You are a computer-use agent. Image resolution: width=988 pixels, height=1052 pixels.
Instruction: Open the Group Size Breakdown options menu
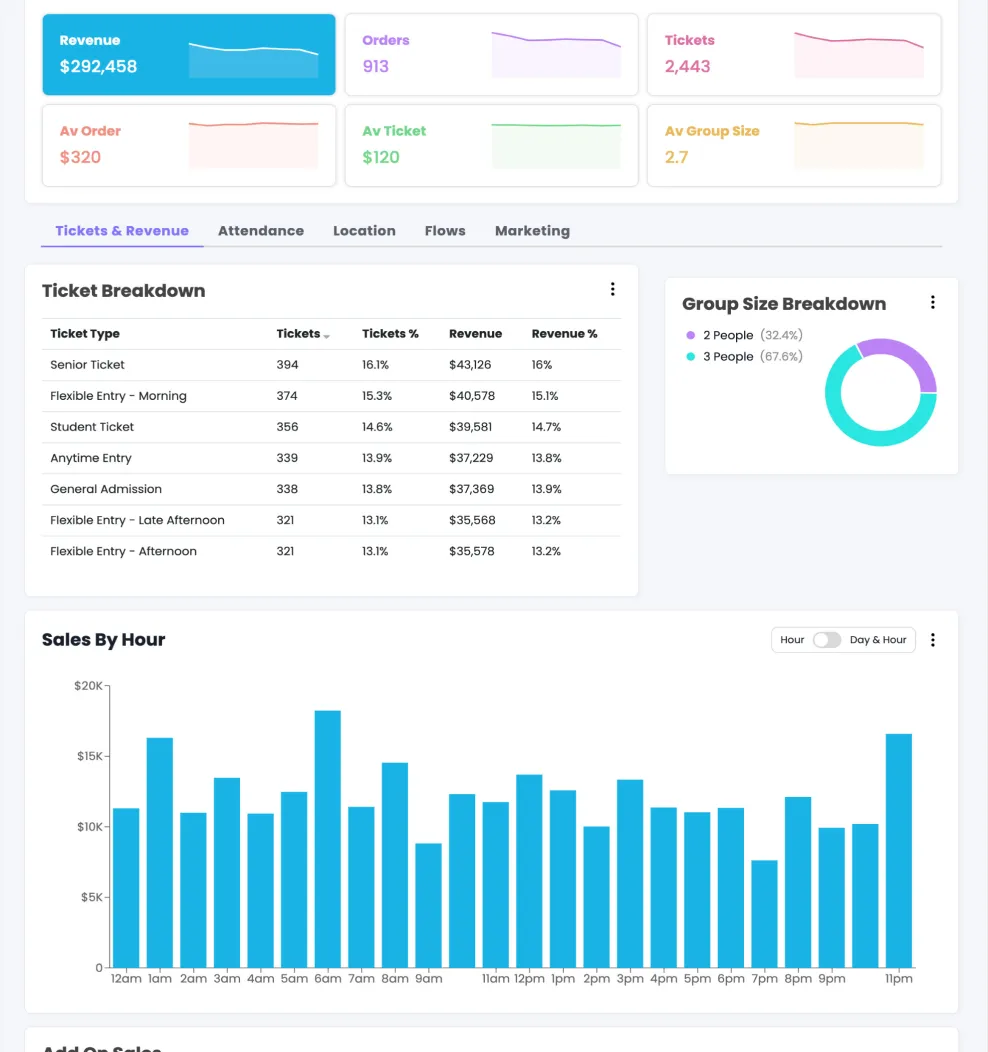pyautogui.click(x=932, y=301)
